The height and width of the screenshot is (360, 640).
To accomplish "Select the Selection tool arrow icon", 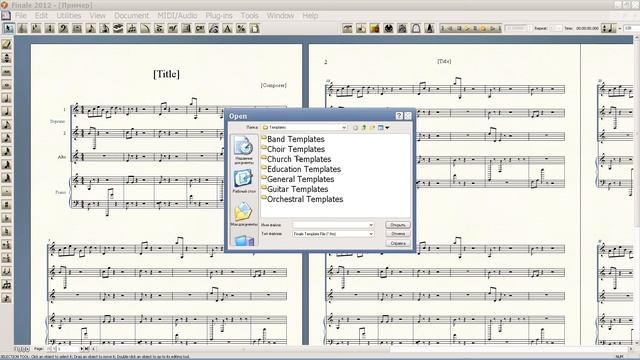I will 9,29.
